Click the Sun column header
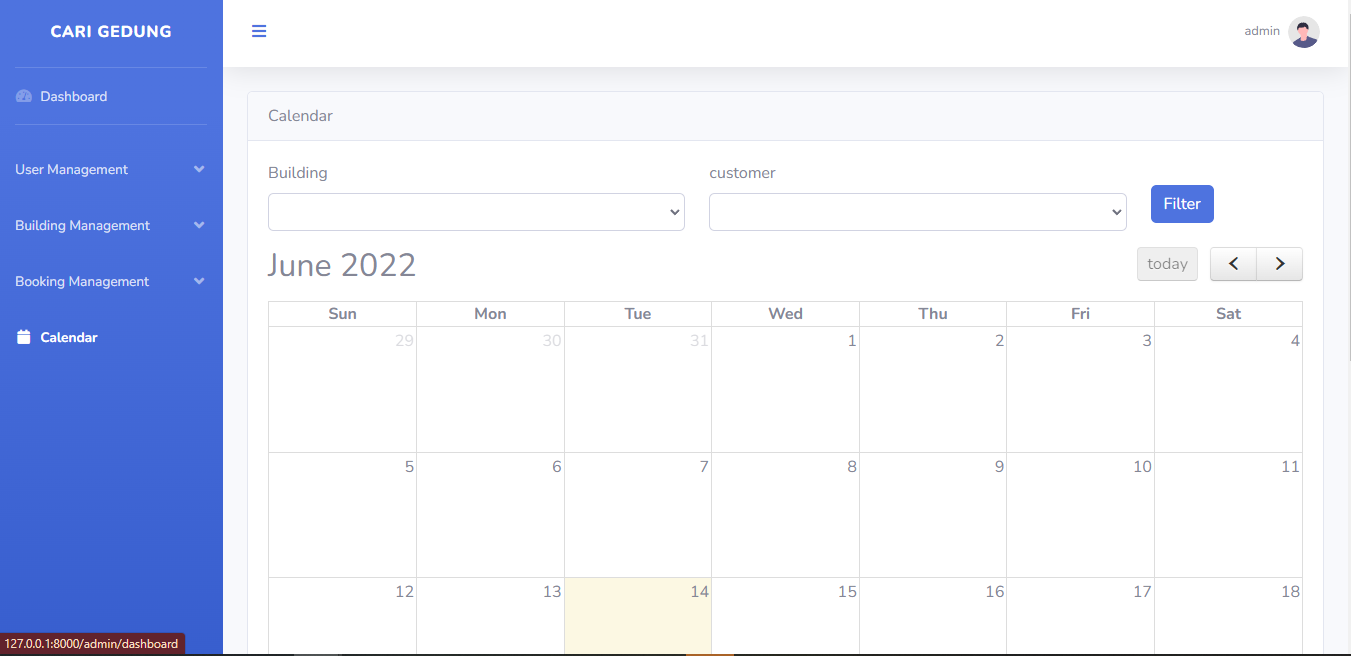1351x656 pixels. pyautogui.click(x=342, y=314)
